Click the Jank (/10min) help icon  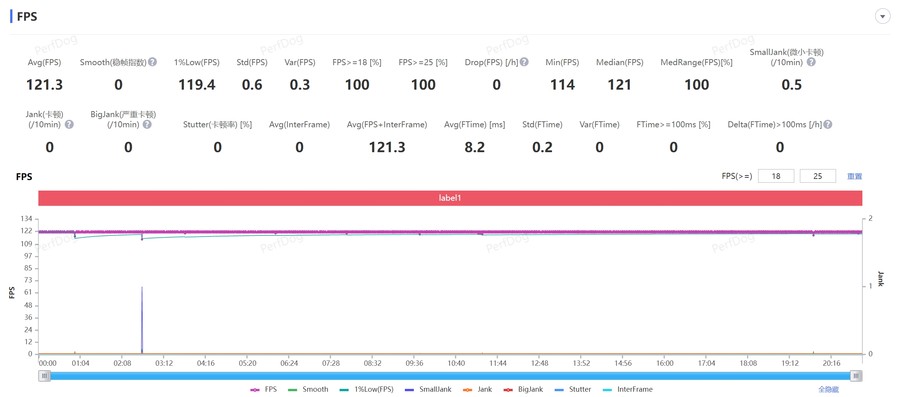[x=69, y=124]
